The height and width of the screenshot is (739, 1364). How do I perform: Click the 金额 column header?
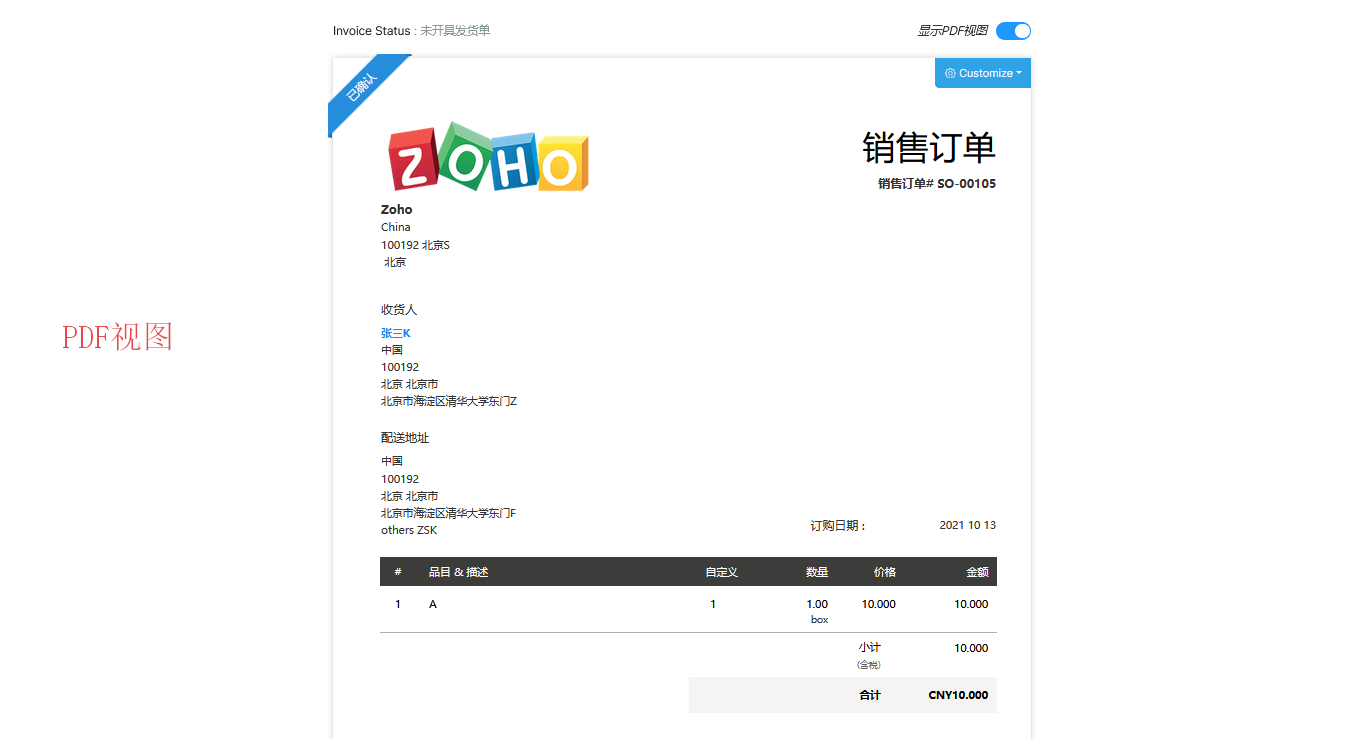[x=976, y=572]
